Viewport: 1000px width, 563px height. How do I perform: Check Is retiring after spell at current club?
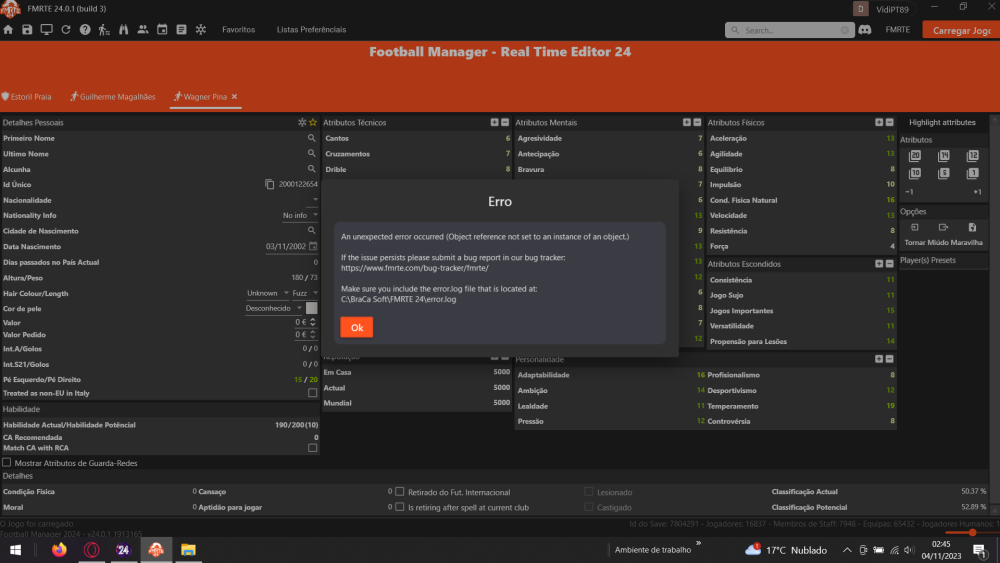400,507
